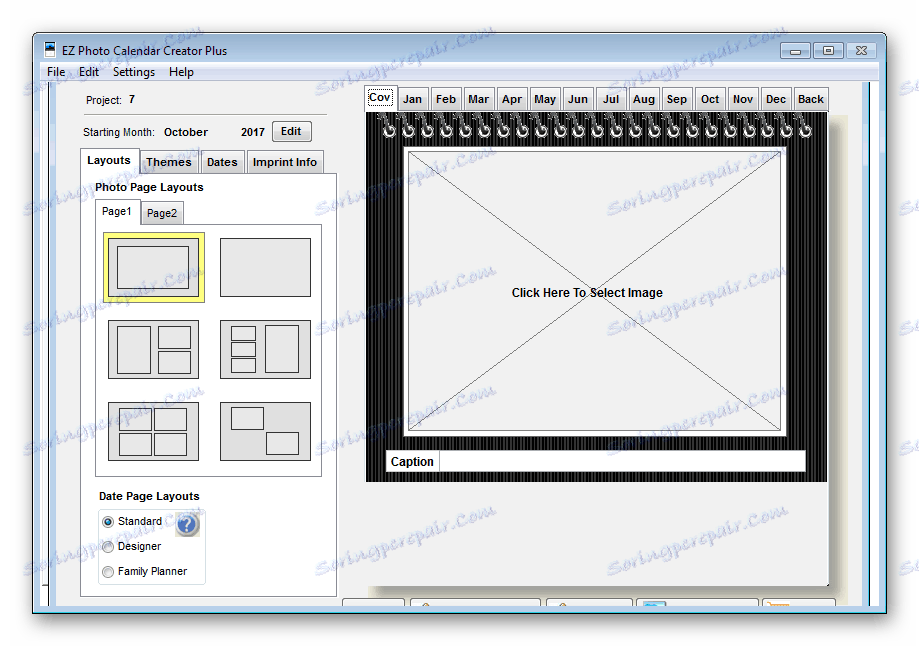Open the Page1 layouts tab
This screenshot has height=646, width=919.
coord(117,212)
